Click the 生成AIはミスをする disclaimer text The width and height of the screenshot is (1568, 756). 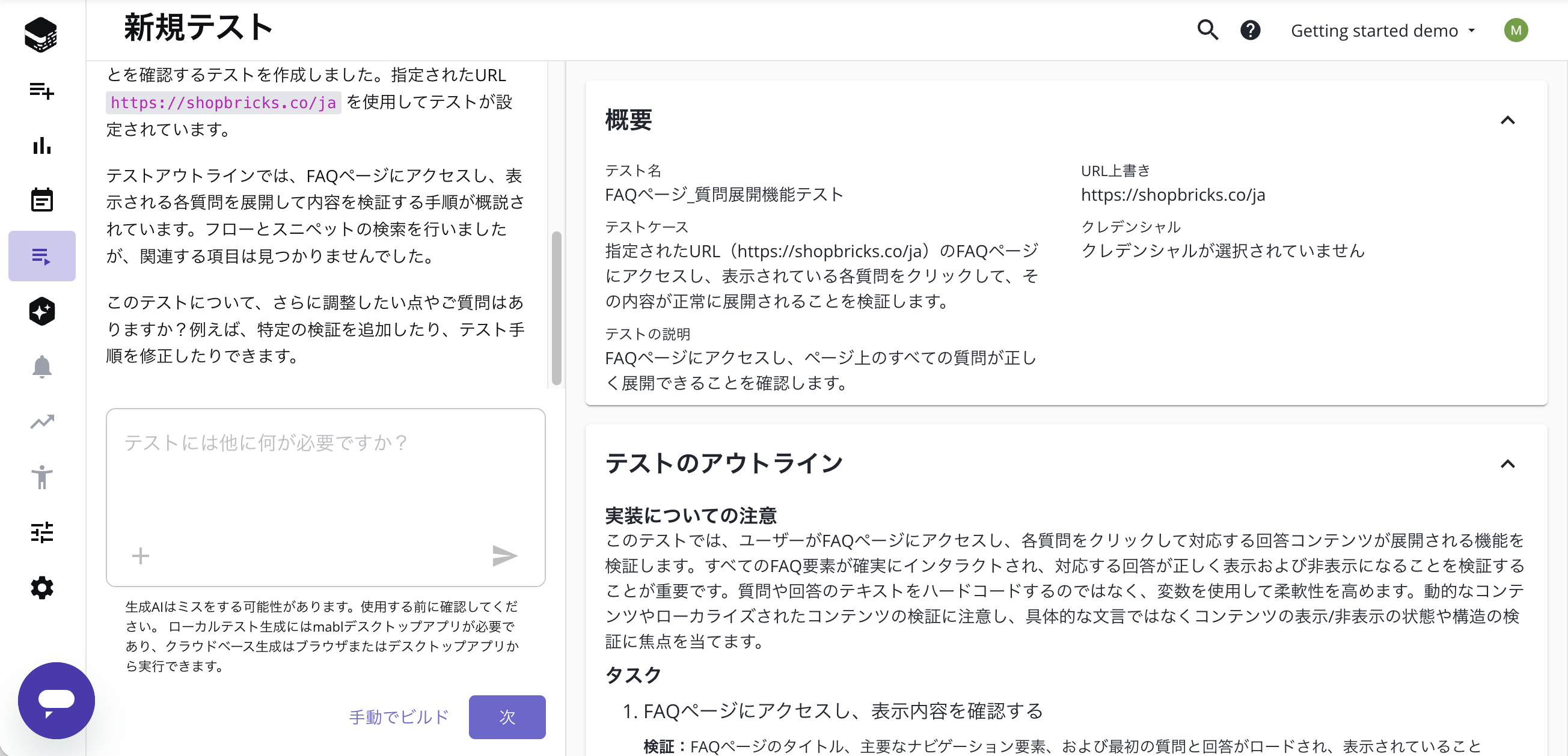[322, 636]
